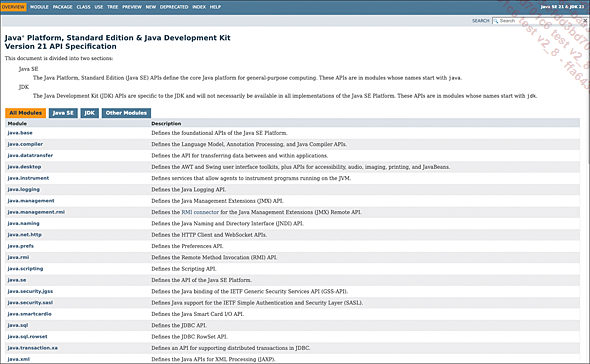Open the HELP navigation link
Image resolution: width=590 pixels, height=364 pixels.
215,7
